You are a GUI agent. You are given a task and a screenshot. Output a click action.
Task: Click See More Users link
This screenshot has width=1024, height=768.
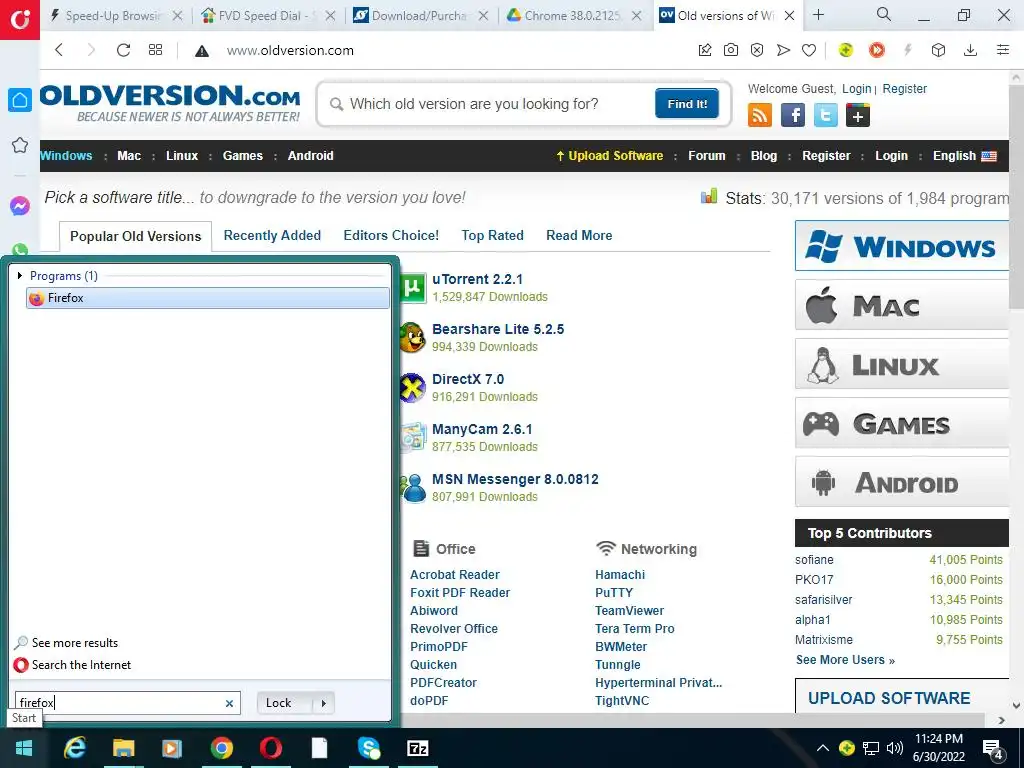[x=845, y=660]
